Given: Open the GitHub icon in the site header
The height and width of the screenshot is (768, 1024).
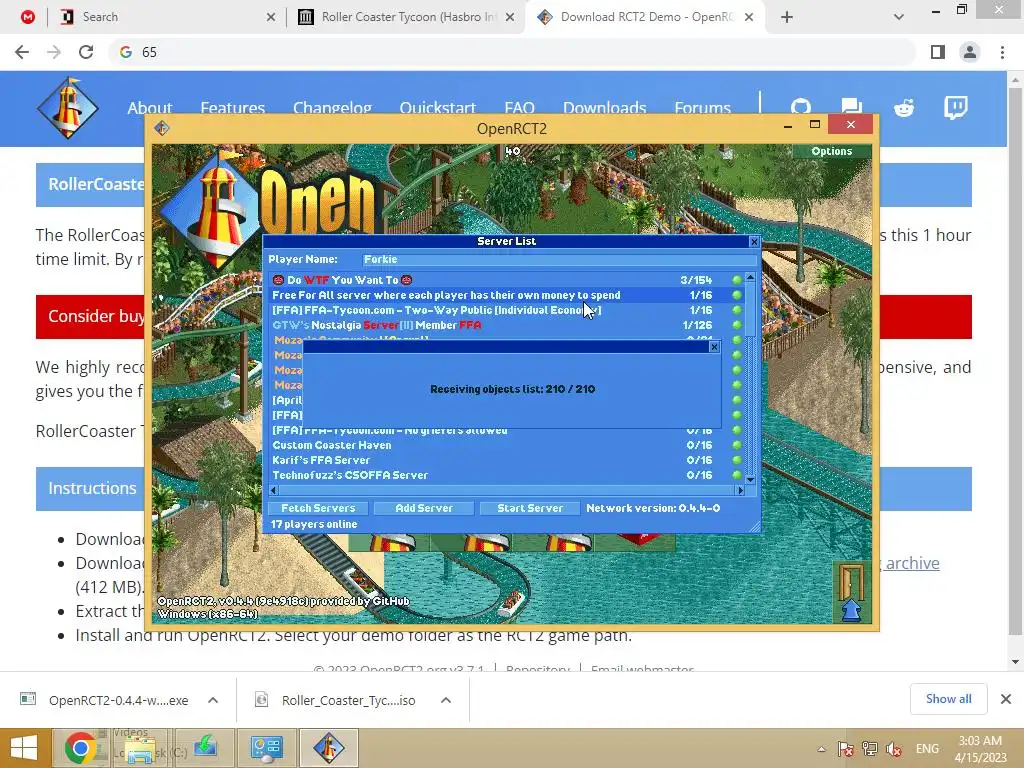Looking at the screenshot, I should 801,108.
